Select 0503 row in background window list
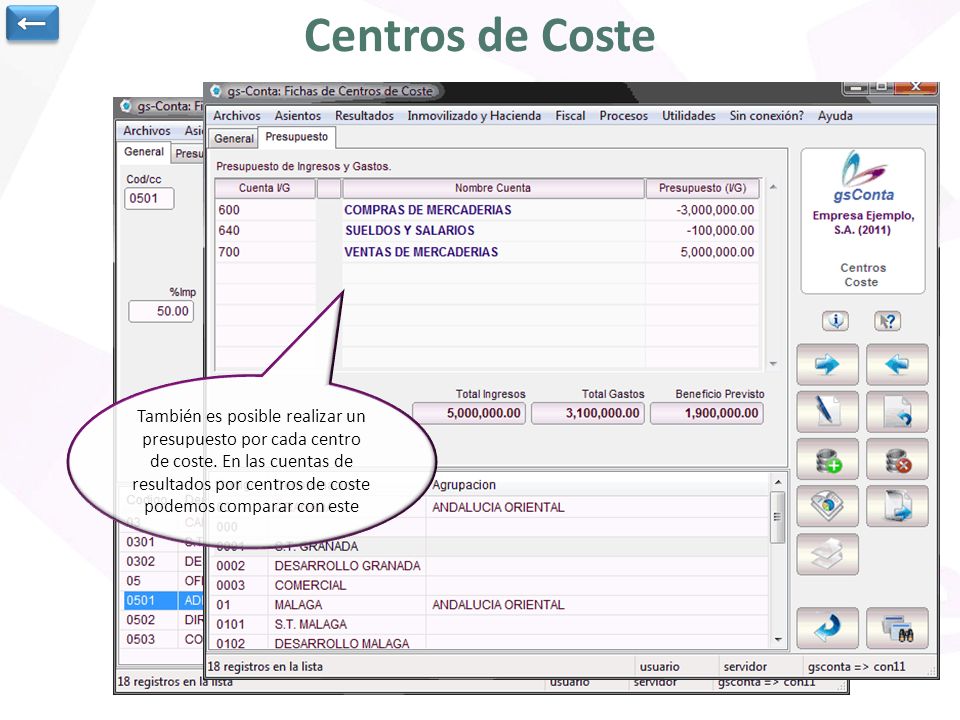This screenshot has height=720, width=960. (163, 639)
